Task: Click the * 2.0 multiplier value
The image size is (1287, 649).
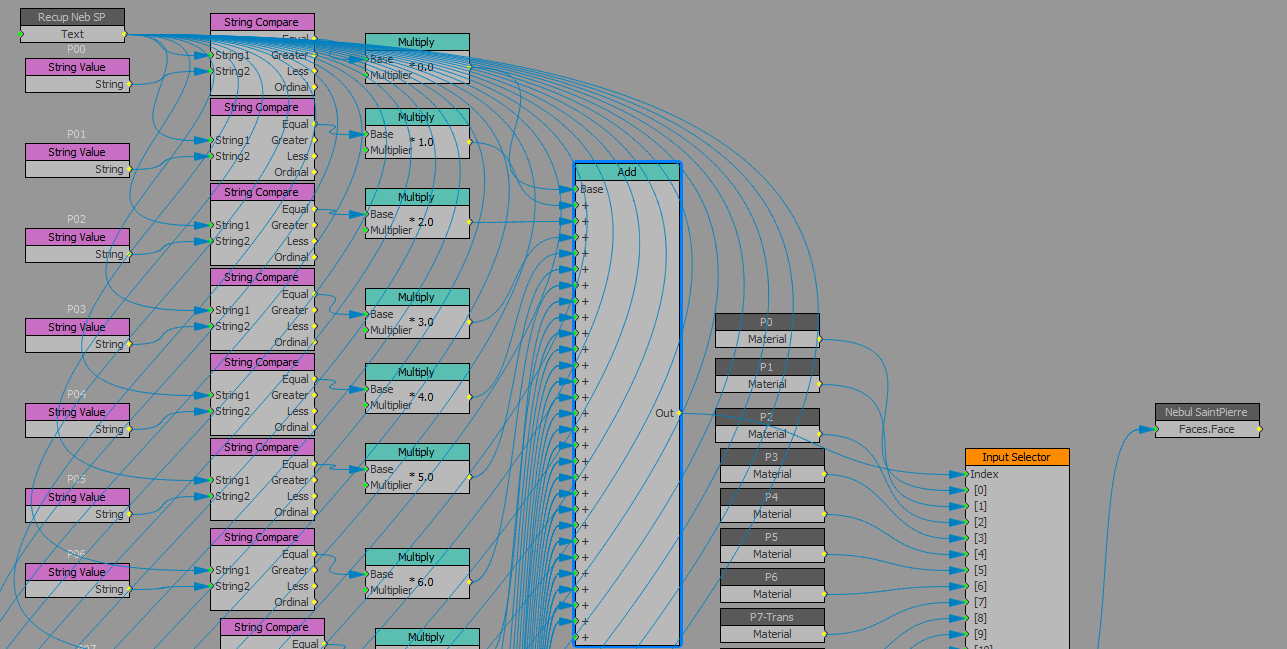Action: pyautogui.click(x=421, y=222)
